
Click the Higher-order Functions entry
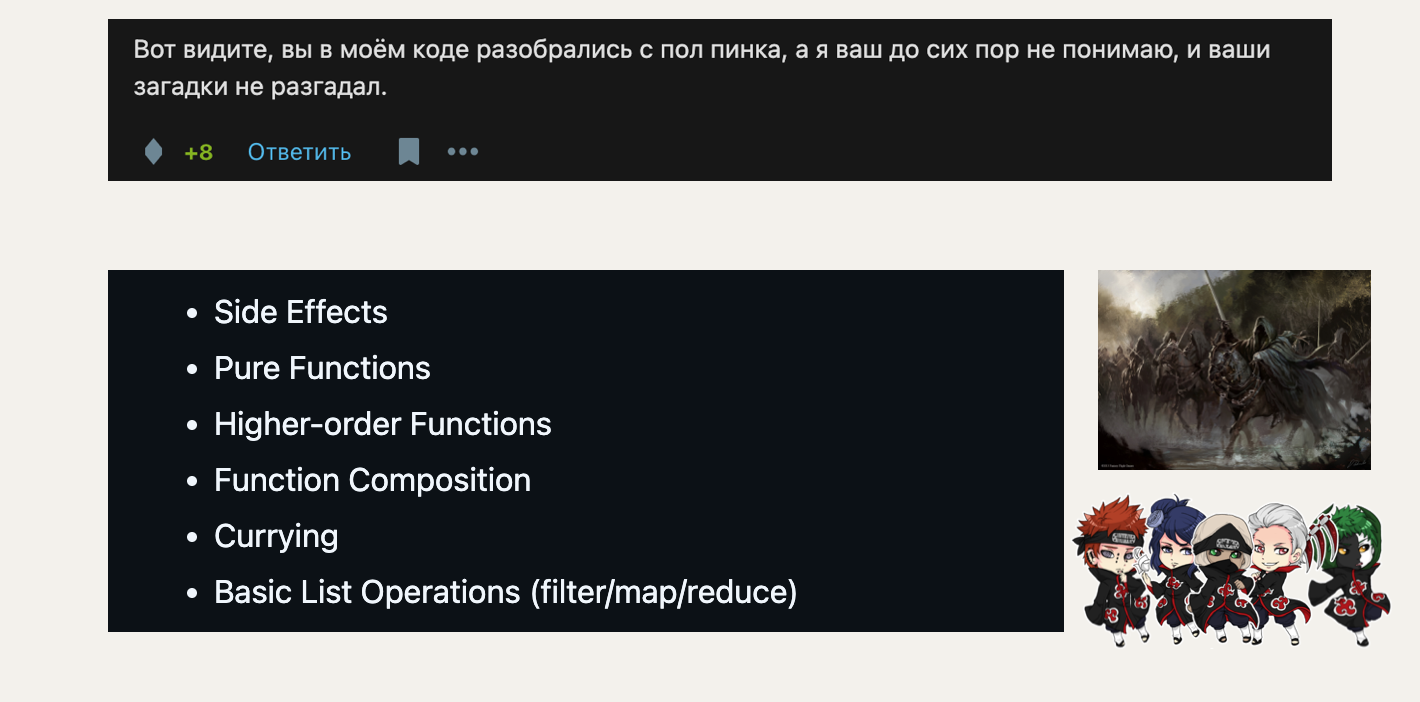click(x=382, y=424)
